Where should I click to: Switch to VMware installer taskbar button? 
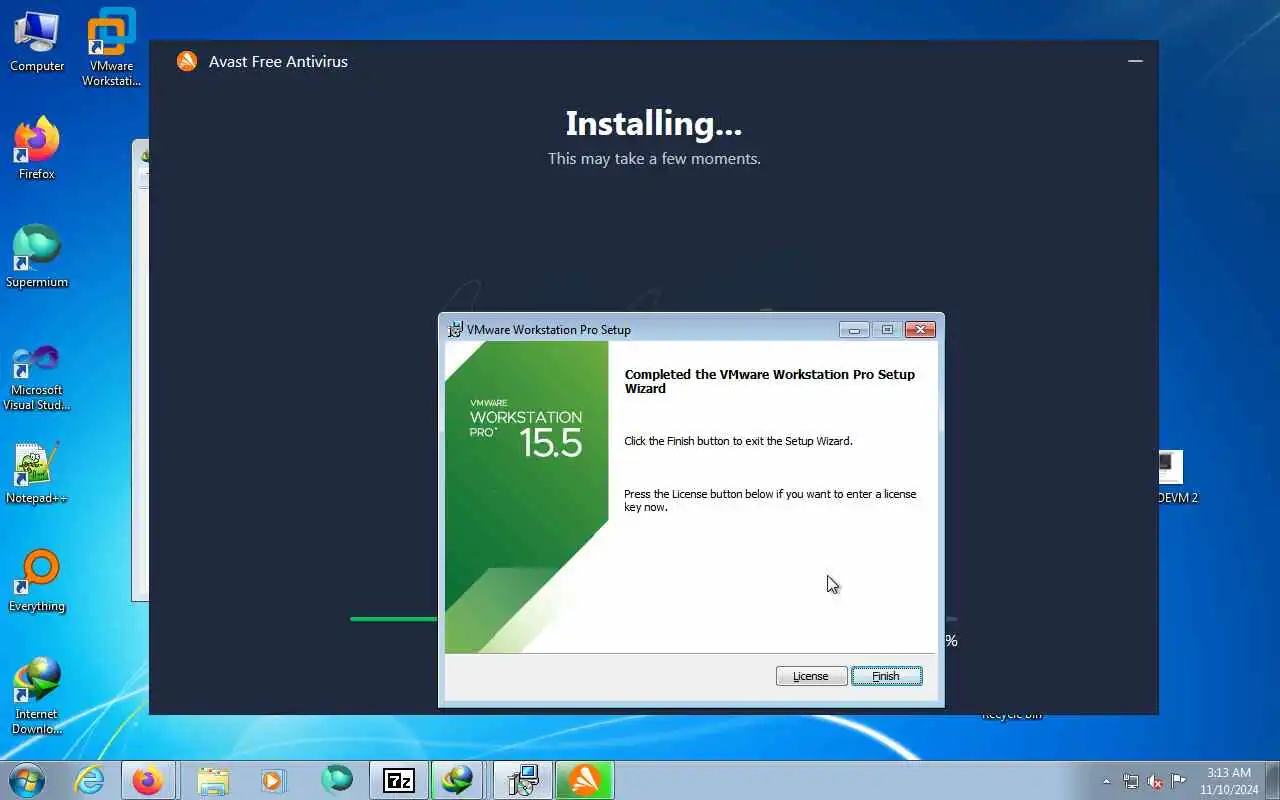click(x=523, y=780)
